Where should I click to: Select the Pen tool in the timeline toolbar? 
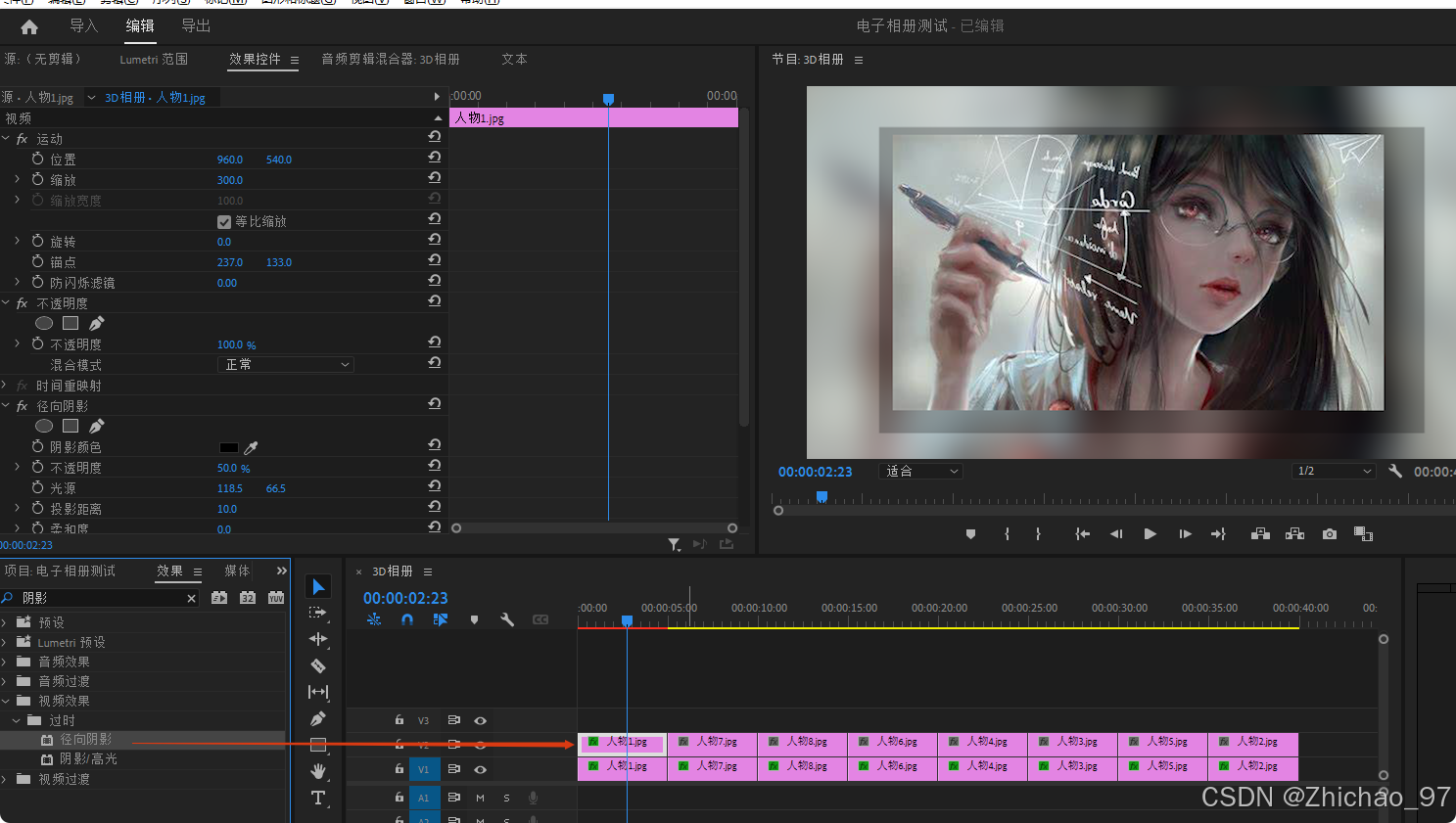[318, 718]
